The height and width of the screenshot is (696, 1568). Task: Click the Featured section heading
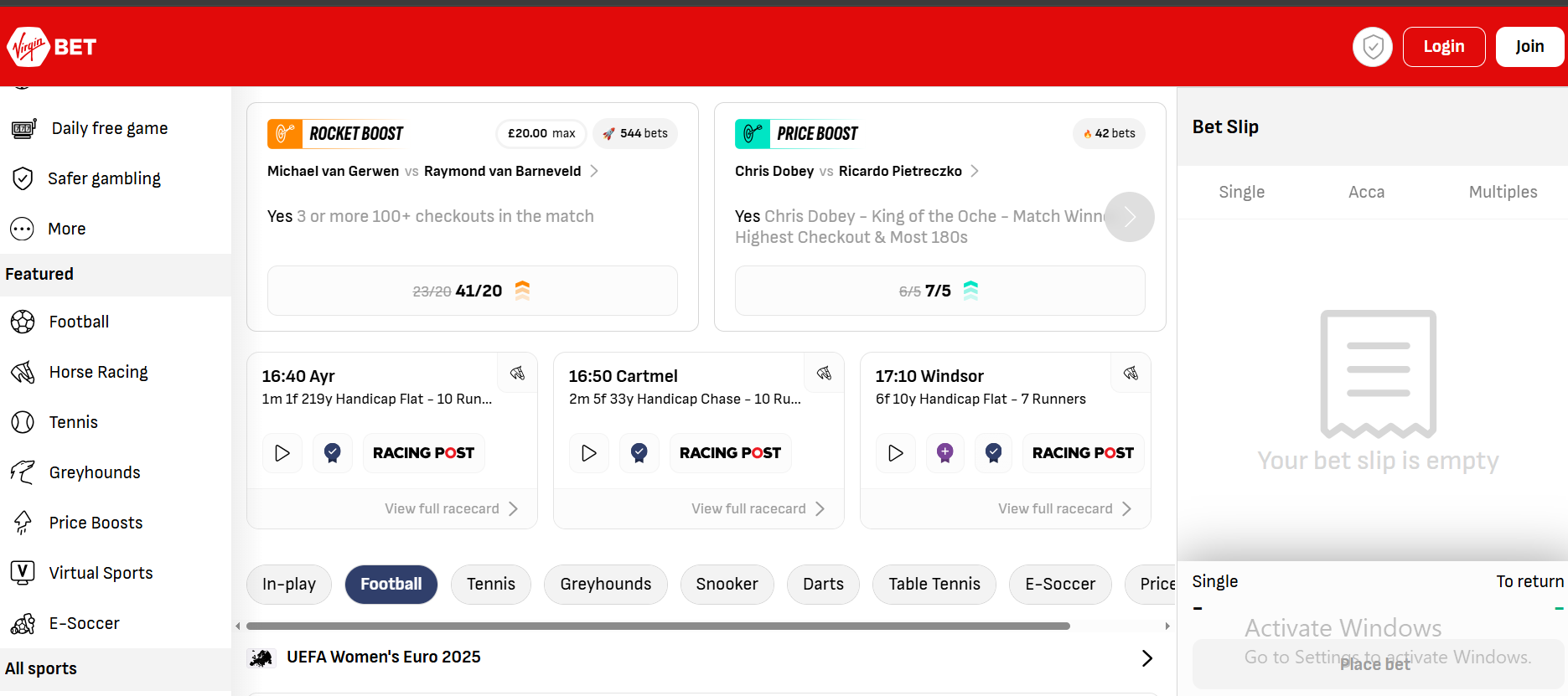point(39,274)
